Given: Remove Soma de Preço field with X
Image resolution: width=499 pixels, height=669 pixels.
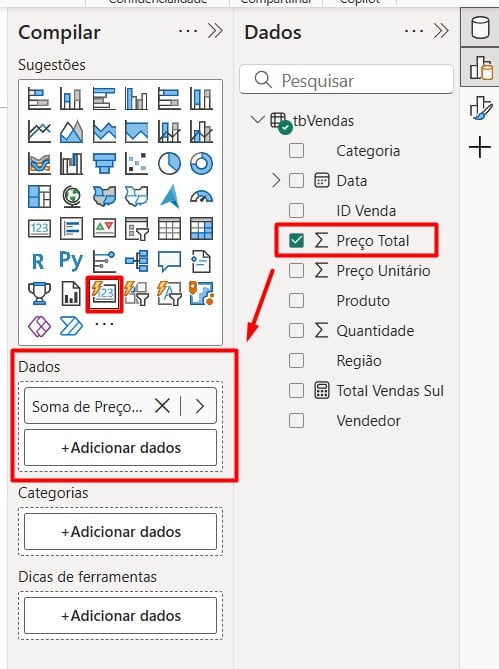Looking at the screenshot, I should point(162,406).
